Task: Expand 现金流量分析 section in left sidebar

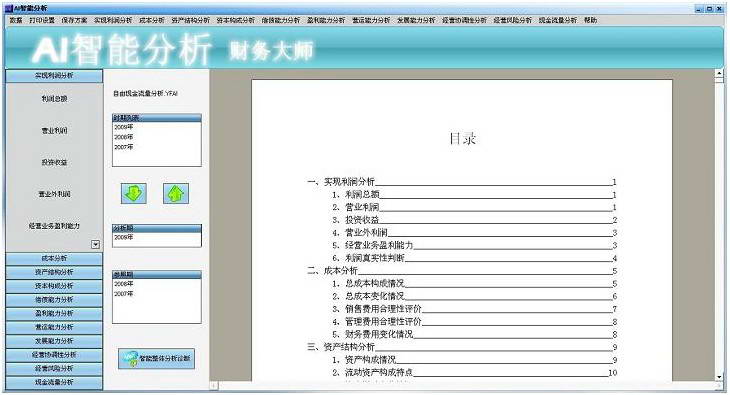Action: tap(54, 382)
